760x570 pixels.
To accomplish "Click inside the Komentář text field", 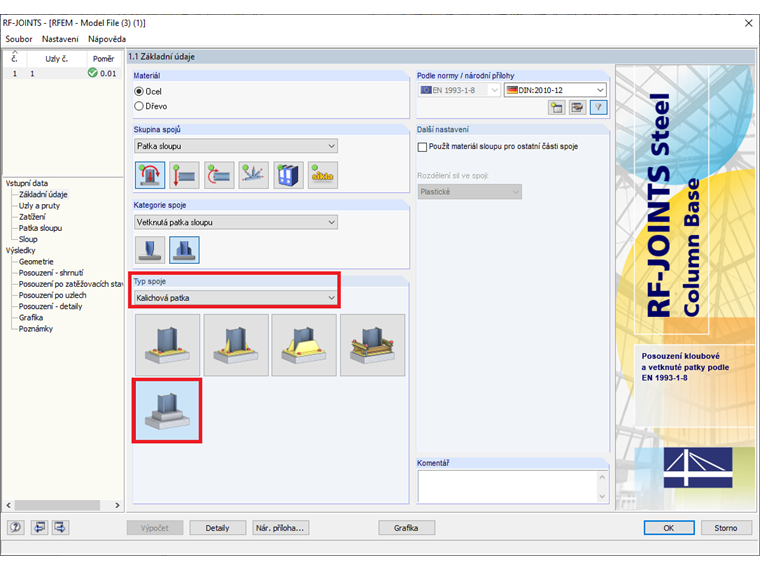I will (x=507, y=487).
